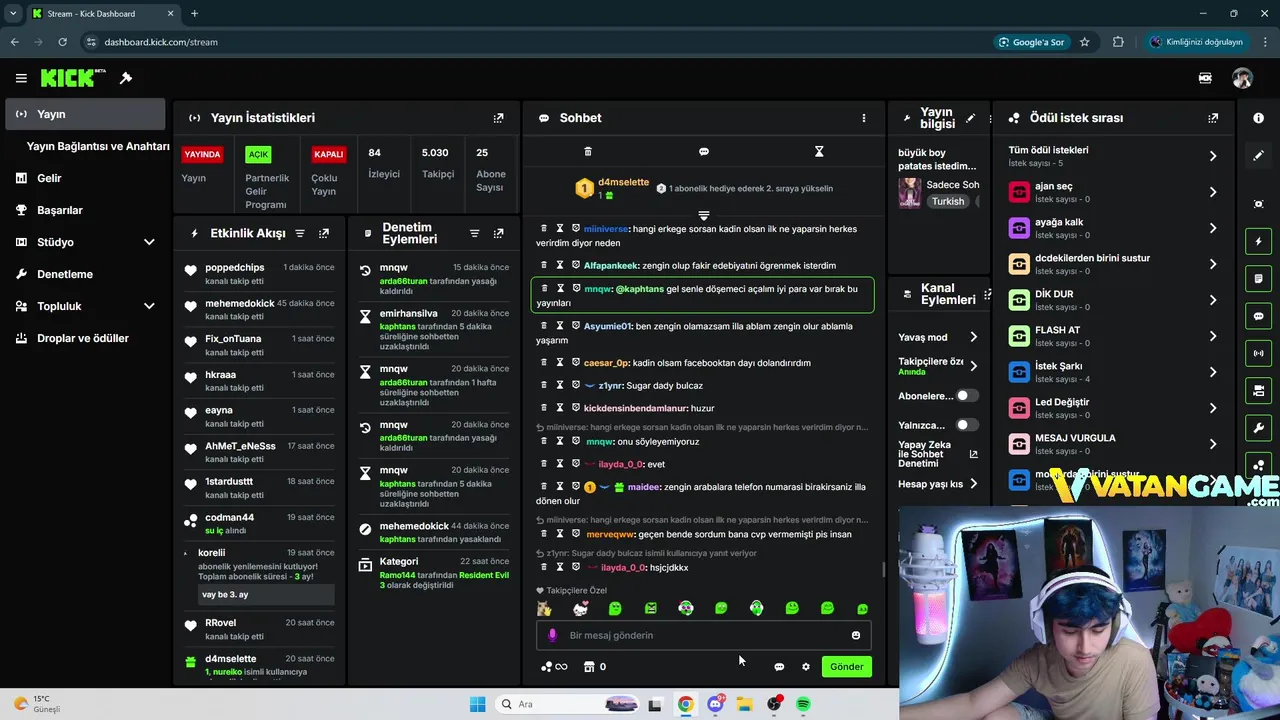The width and height of the screenshot is (1280, 720).
Task: Focus the Bir mesaj gönderin input field
Action: click(x=704, y=635)
